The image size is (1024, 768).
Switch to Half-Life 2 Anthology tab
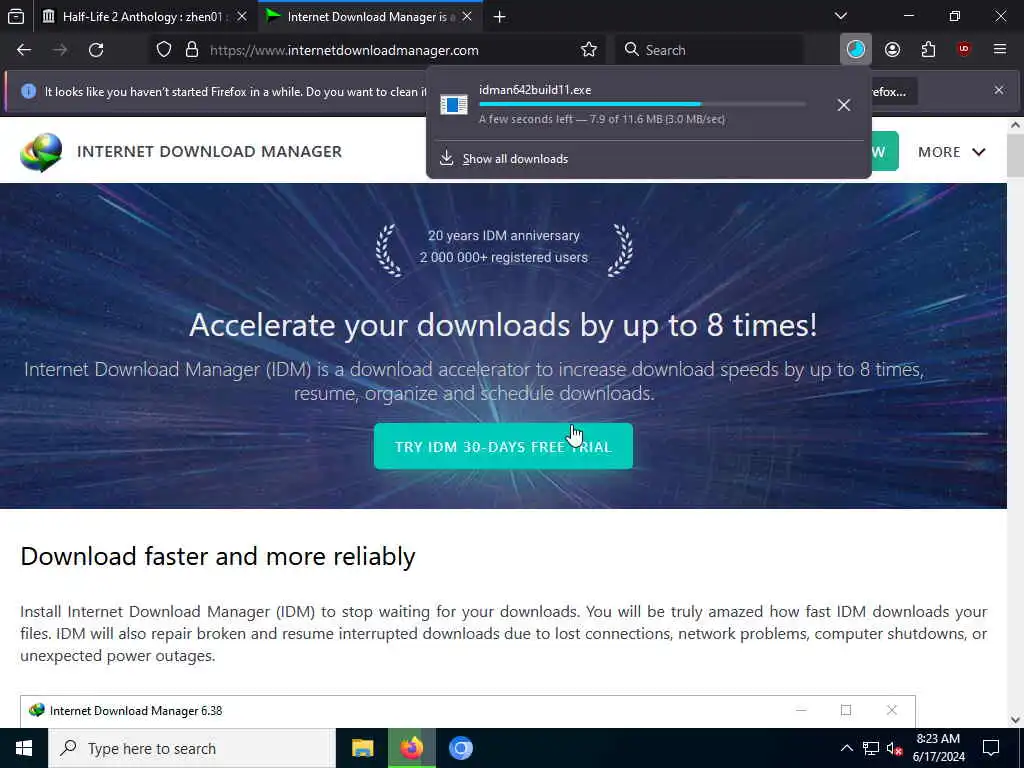pyautogui.click(x=145, y=16)
